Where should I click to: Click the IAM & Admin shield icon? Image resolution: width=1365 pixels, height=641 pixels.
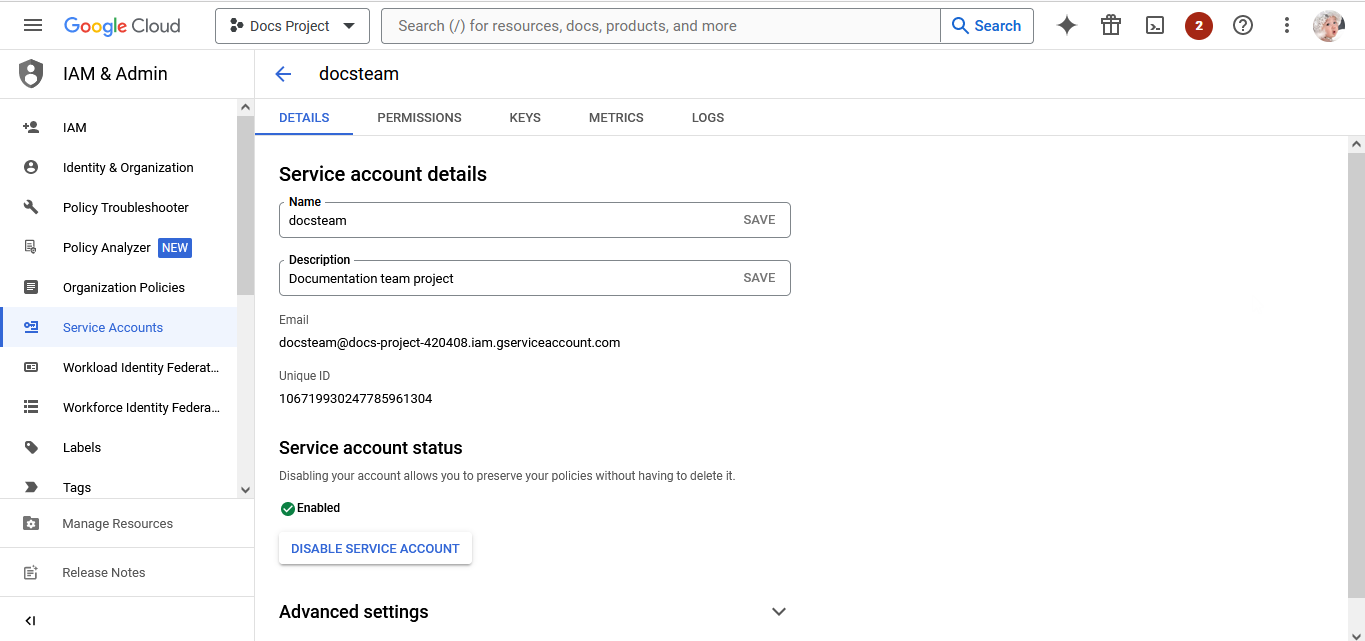tap(32, 74)
